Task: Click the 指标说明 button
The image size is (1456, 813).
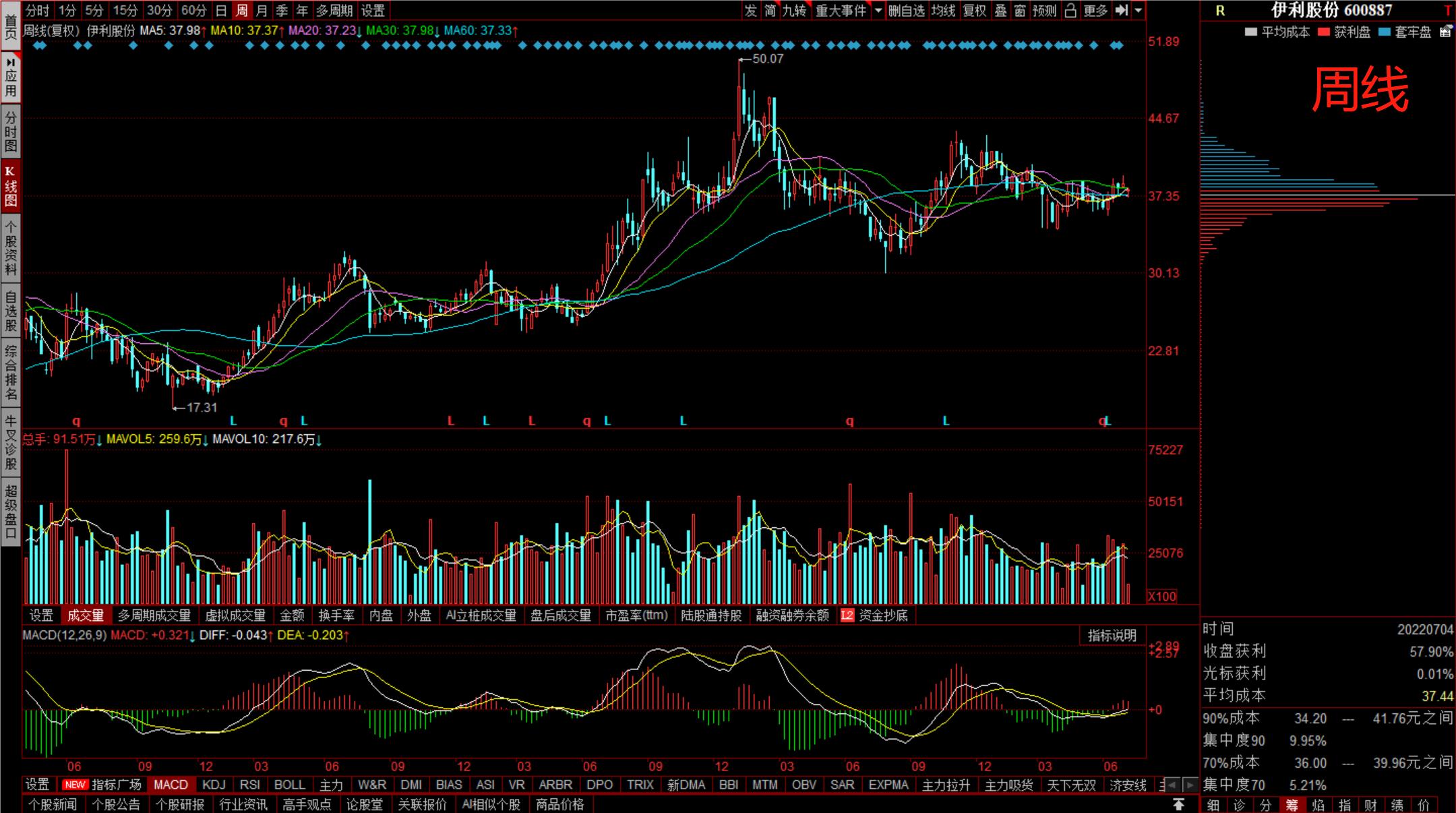Action: pyautogui.click(x=1112, y=635)
